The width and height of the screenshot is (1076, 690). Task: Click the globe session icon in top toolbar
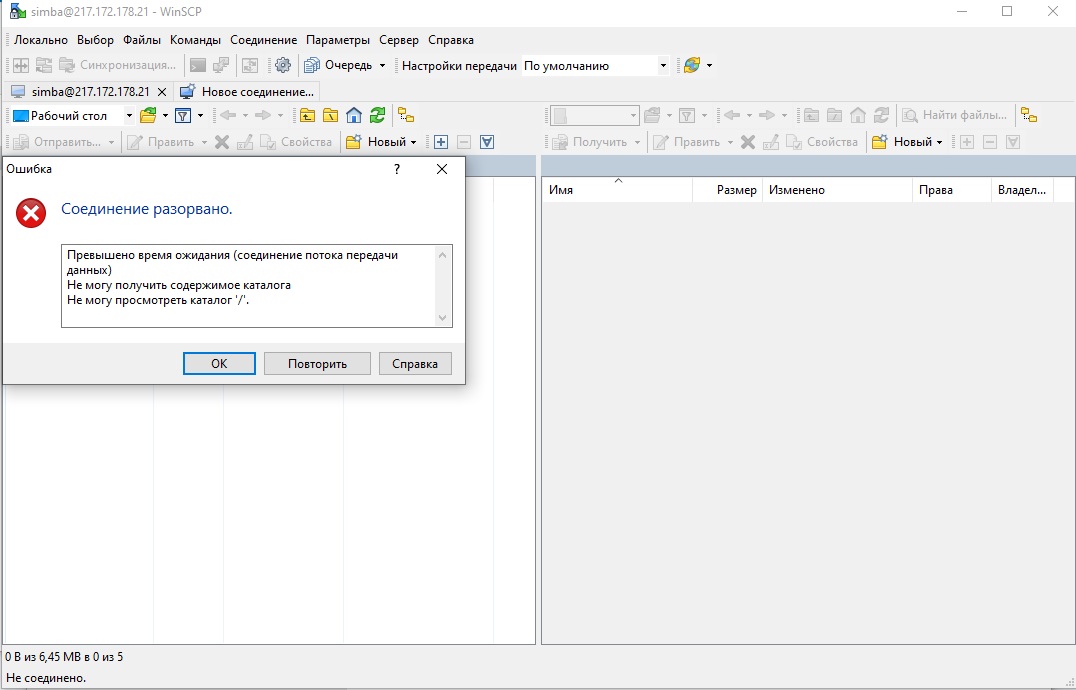tap(691, 66)
